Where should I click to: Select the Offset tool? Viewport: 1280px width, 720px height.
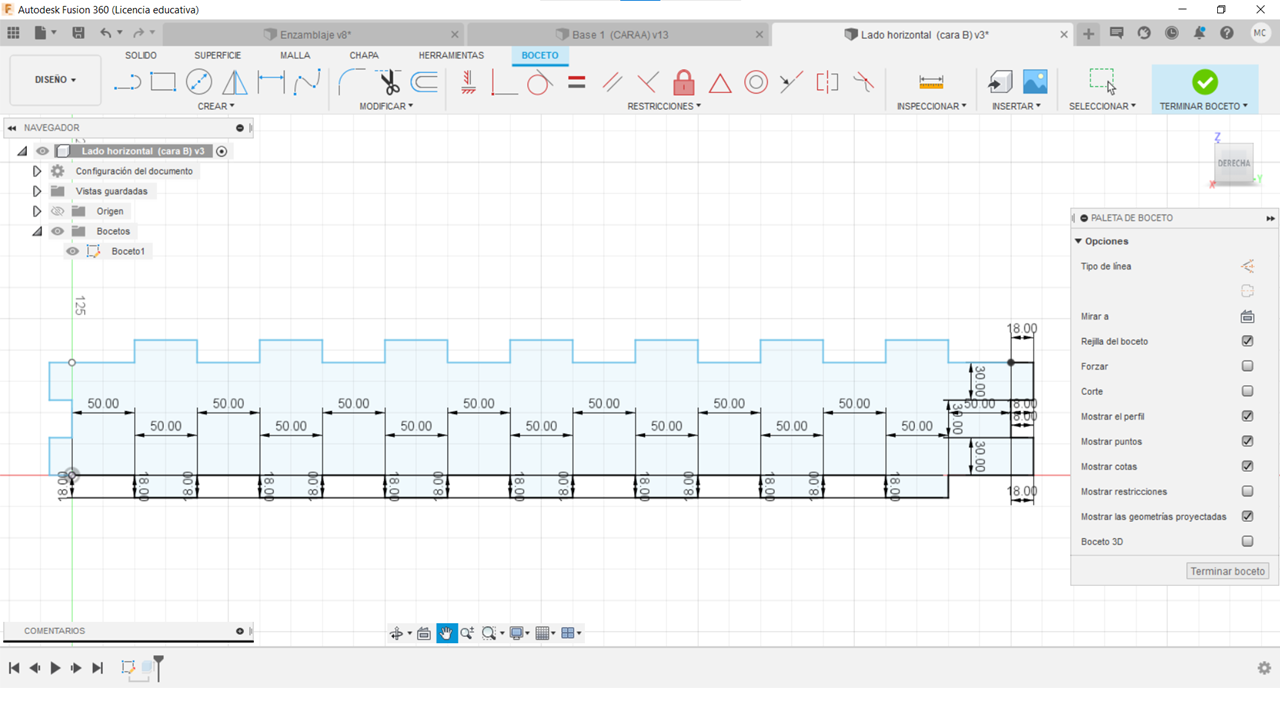[424, 82]
